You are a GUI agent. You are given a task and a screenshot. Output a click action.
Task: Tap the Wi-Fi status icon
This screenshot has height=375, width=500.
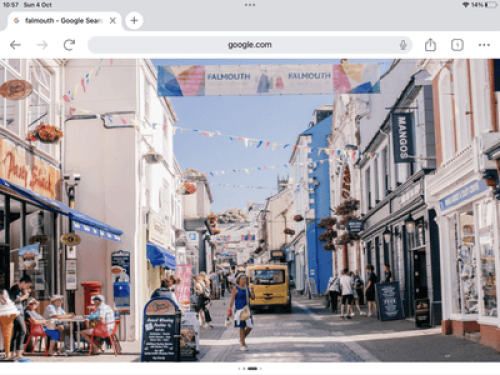click(466, 5)
